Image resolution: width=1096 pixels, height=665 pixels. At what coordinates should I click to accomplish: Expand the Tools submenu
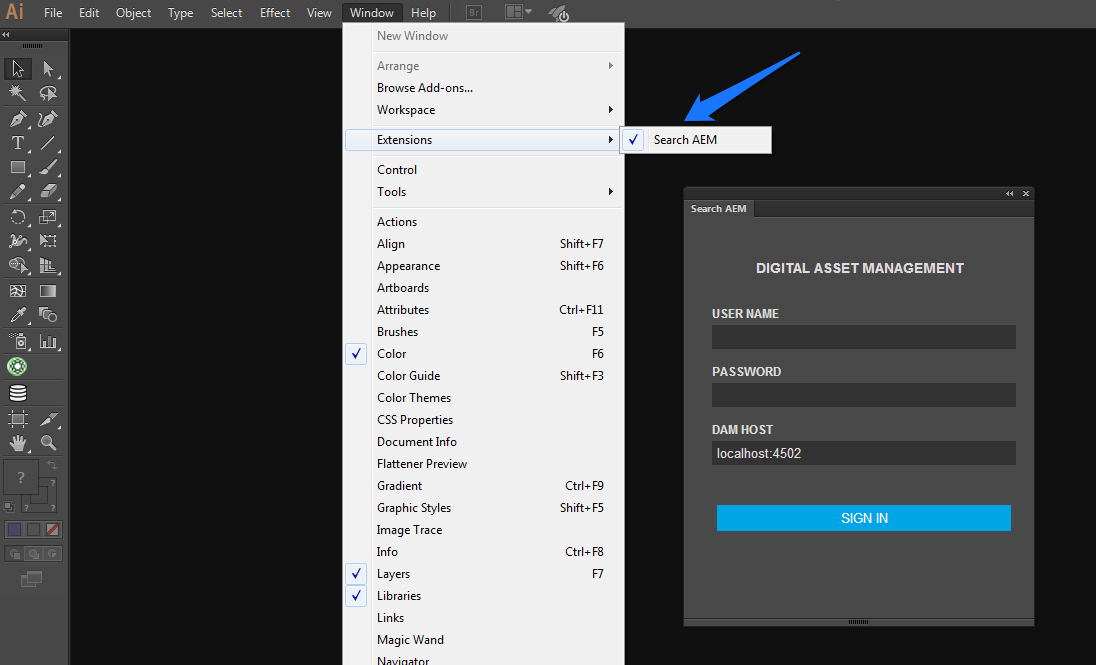click(484, 192)
